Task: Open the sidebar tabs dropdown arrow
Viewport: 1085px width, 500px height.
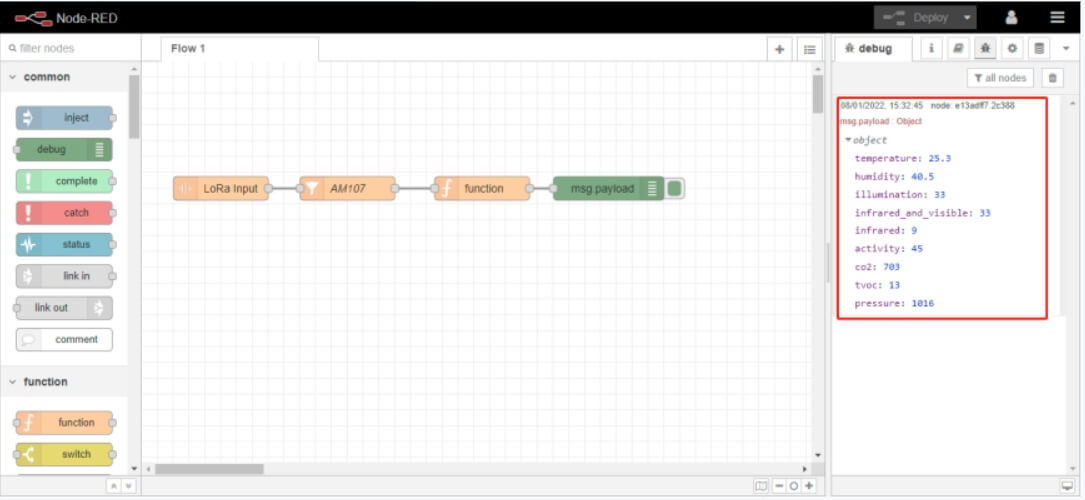Action: click(1065, 48)
